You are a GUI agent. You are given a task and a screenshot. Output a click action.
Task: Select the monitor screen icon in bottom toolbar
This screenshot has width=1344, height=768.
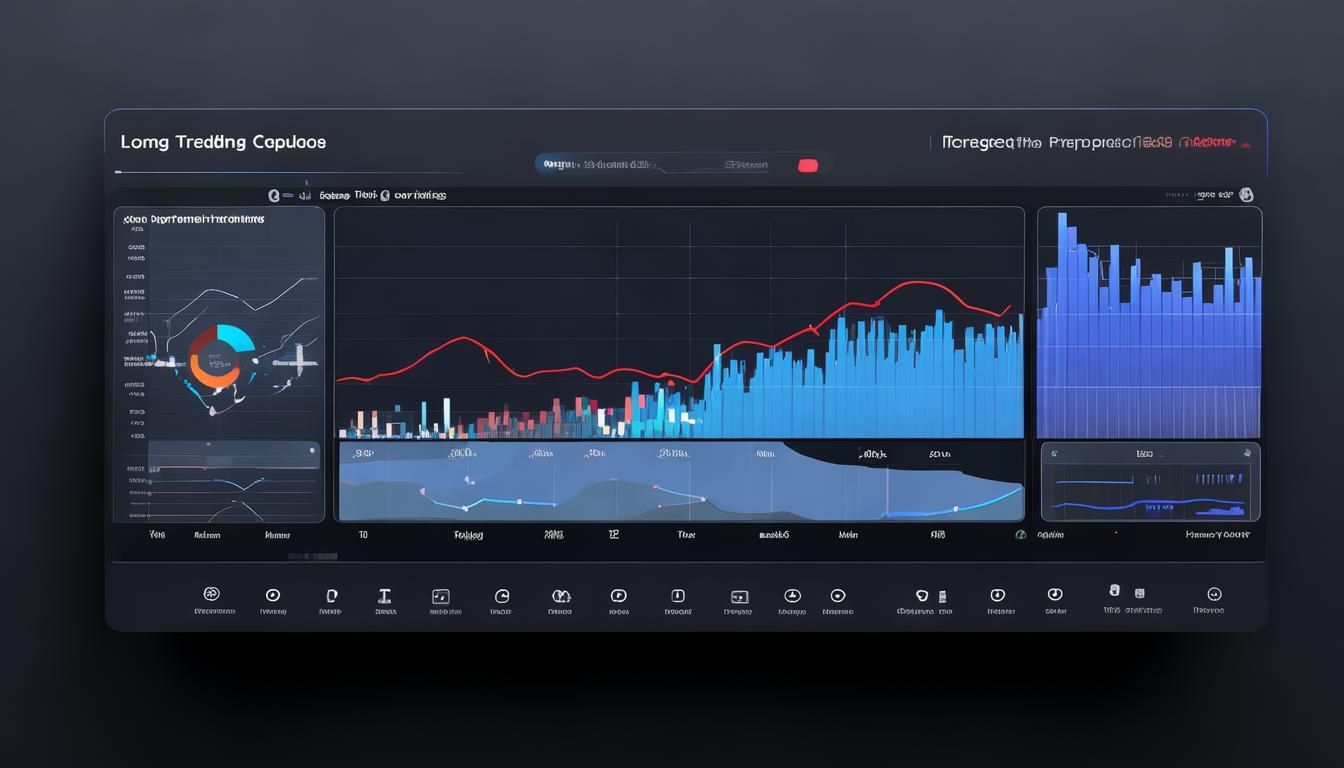(739, 596)
